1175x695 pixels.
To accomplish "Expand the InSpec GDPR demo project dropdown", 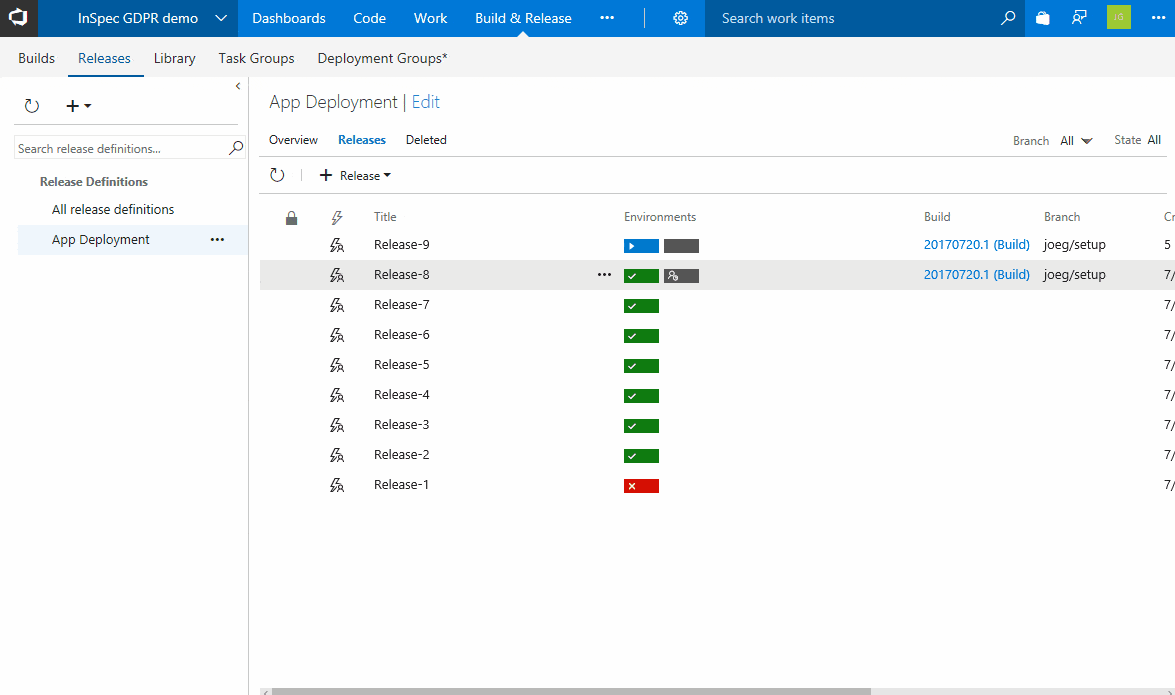I will pos(221,18).
